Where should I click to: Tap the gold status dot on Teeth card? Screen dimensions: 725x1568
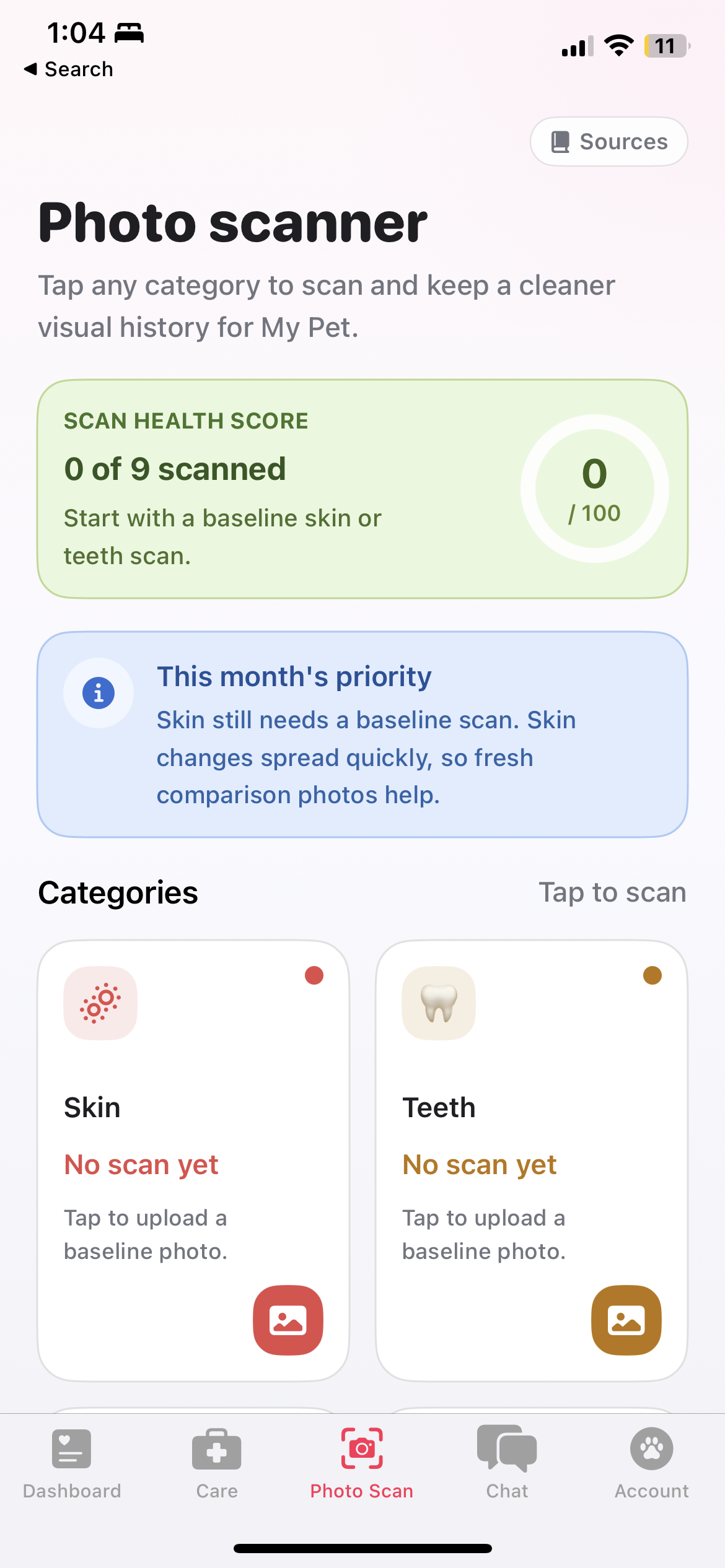point(651,975)
